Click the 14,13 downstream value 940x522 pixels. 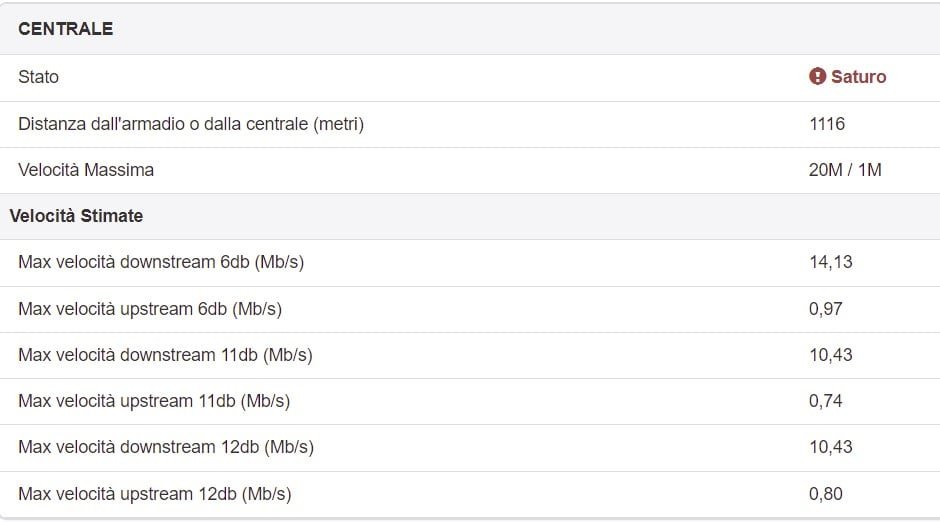pos(830,262)
